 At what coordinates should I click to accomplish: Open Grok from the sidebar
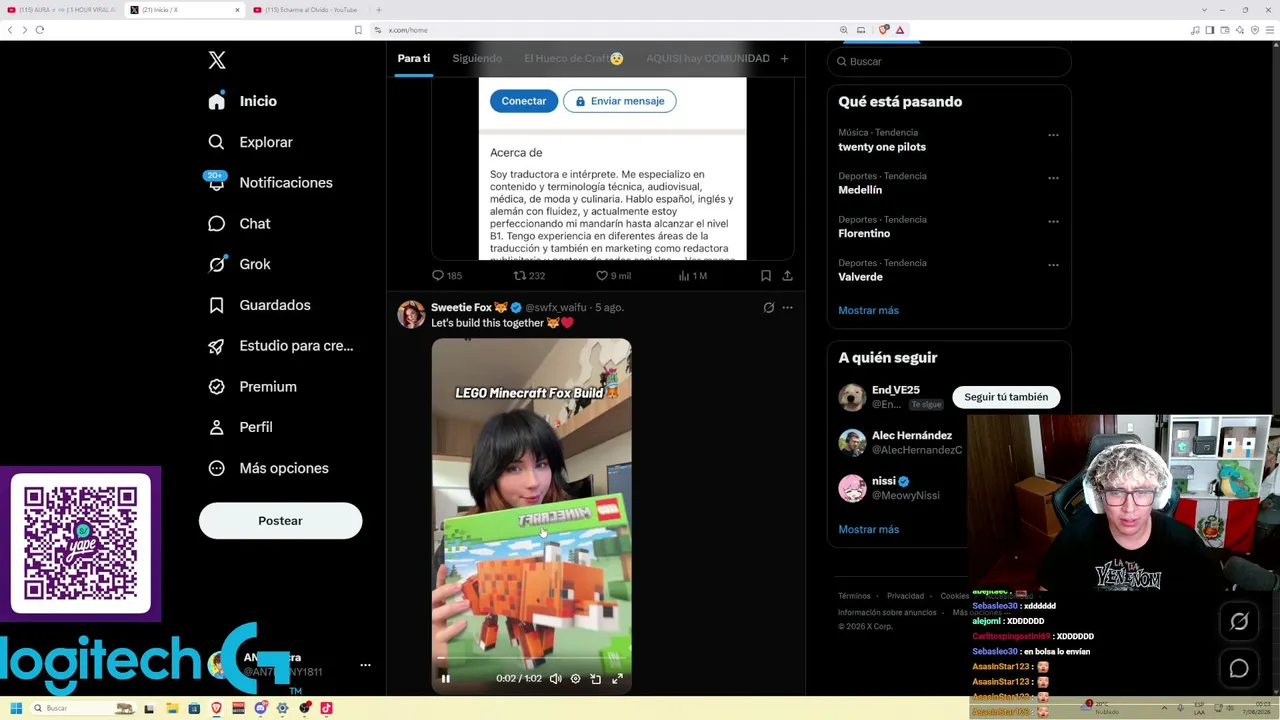coord(239,264)
